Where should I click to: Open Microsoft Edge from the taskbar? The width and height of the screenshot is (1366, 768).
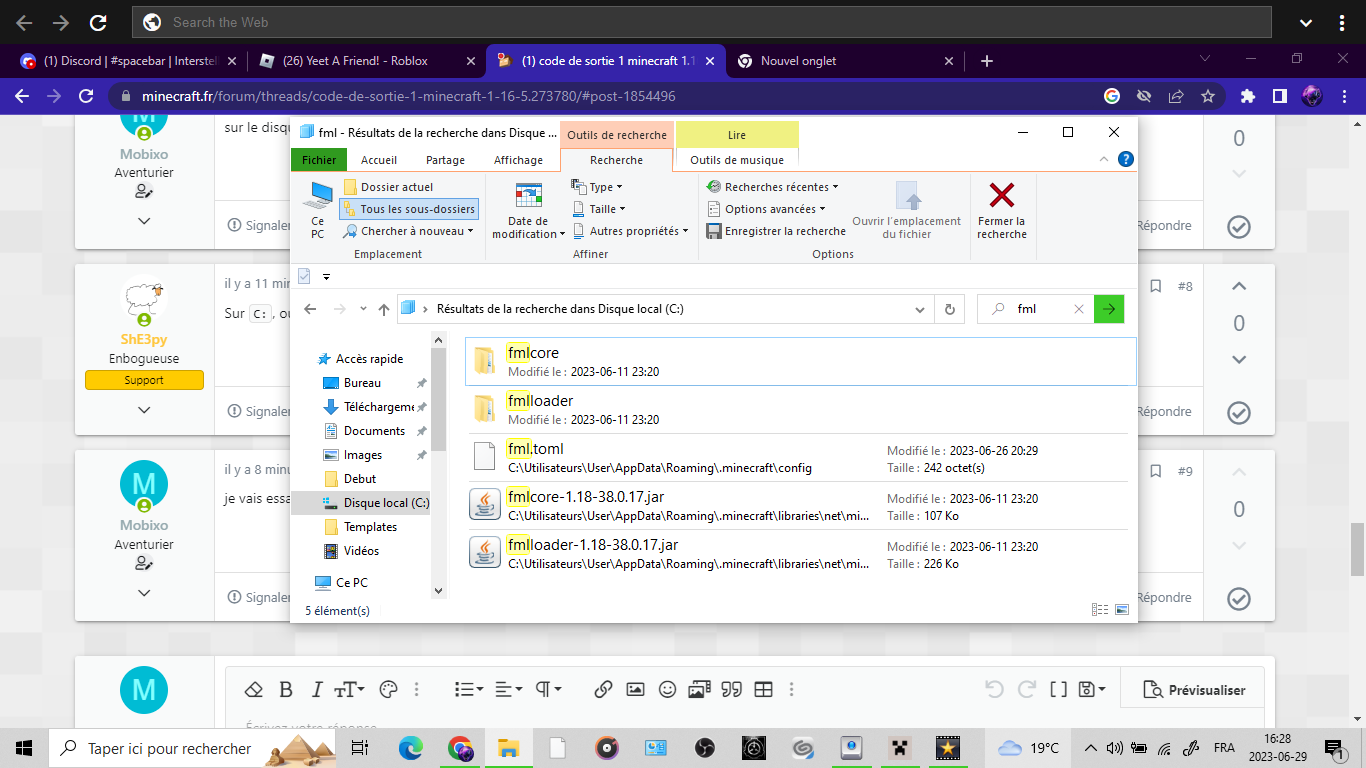[x=411, y=747]
